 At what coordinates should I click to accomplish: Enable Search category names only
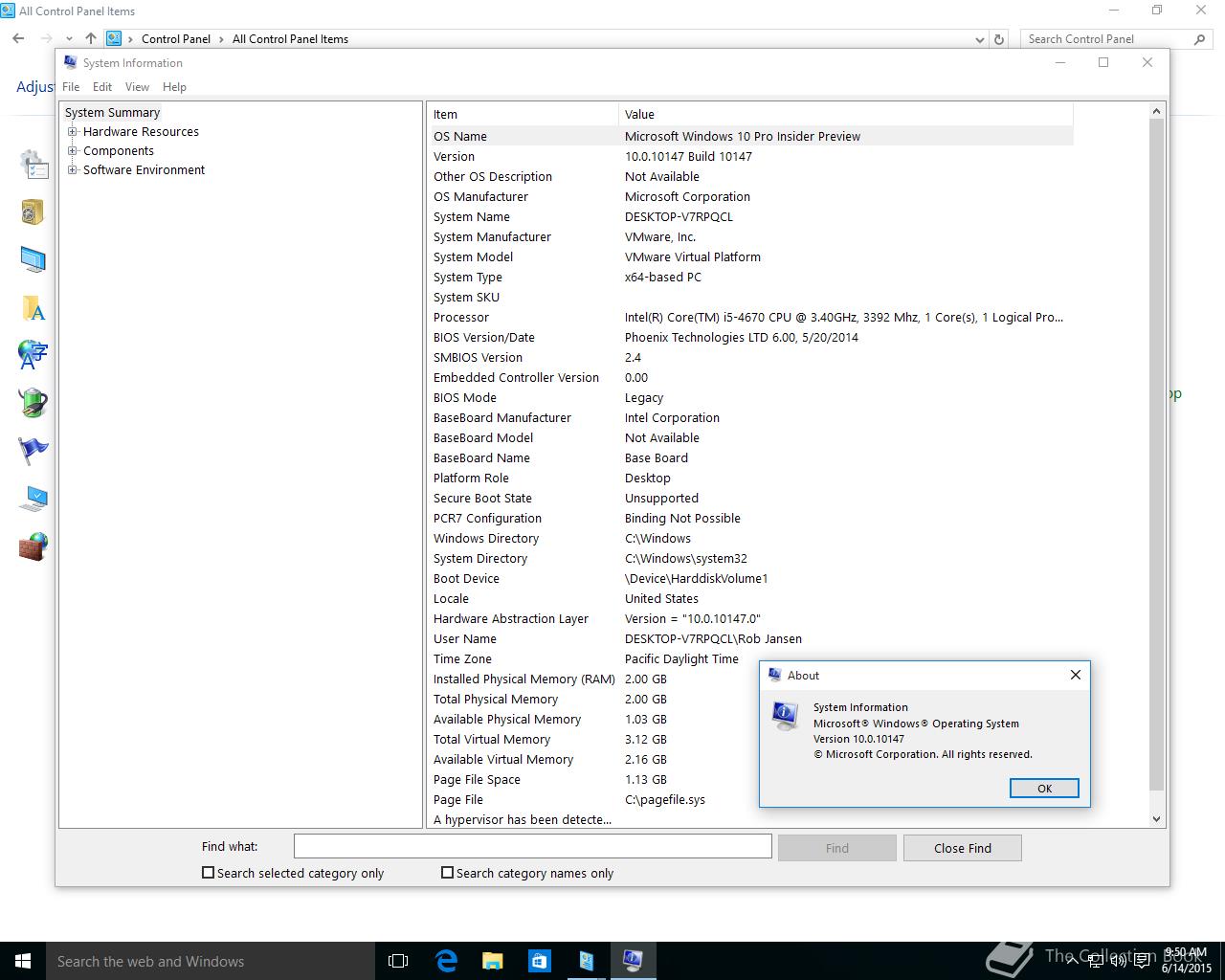[x=447, y=873]
